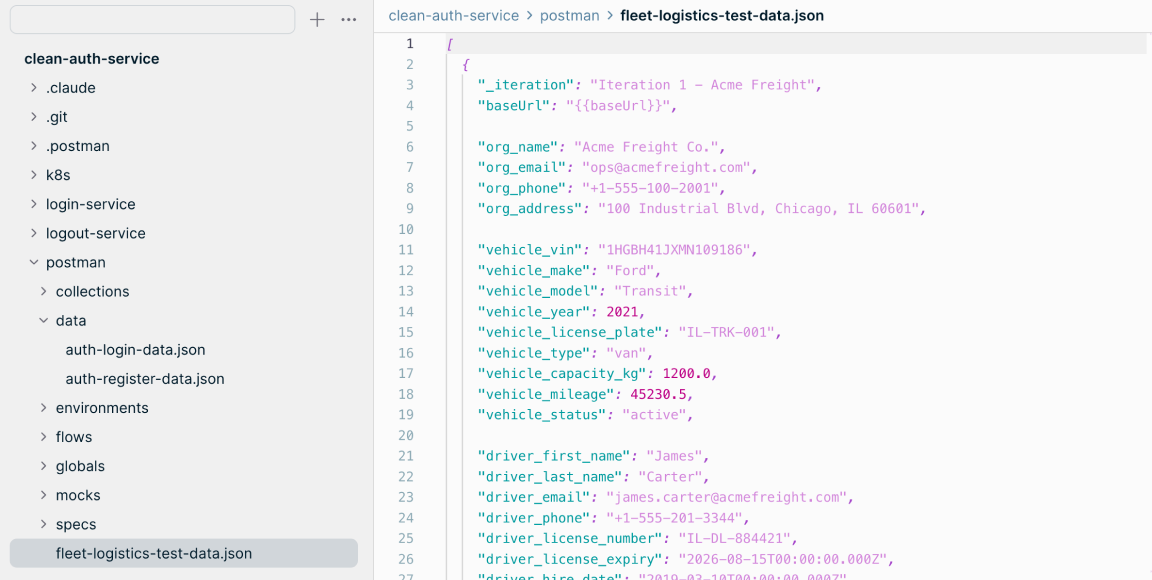Expand the collections folder chevron
The height and width of the screenshot is (580, 1152).
coord(44,292)
